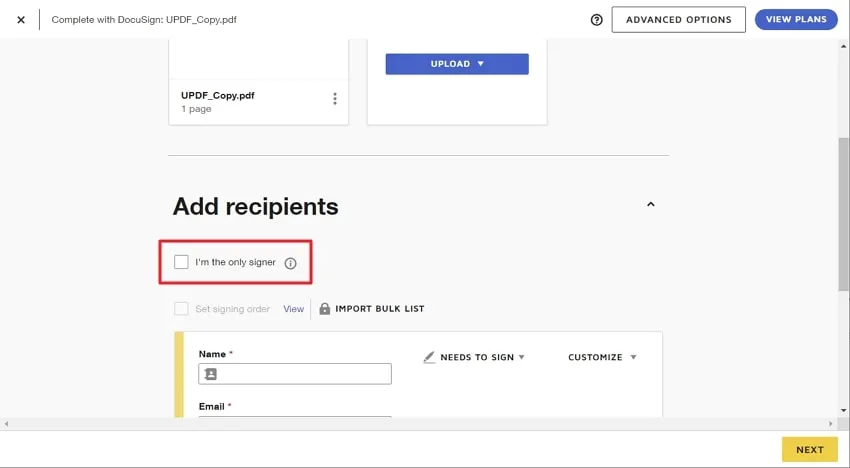Expand the NEEDS TO SIGN dropdown

point(482,357)
